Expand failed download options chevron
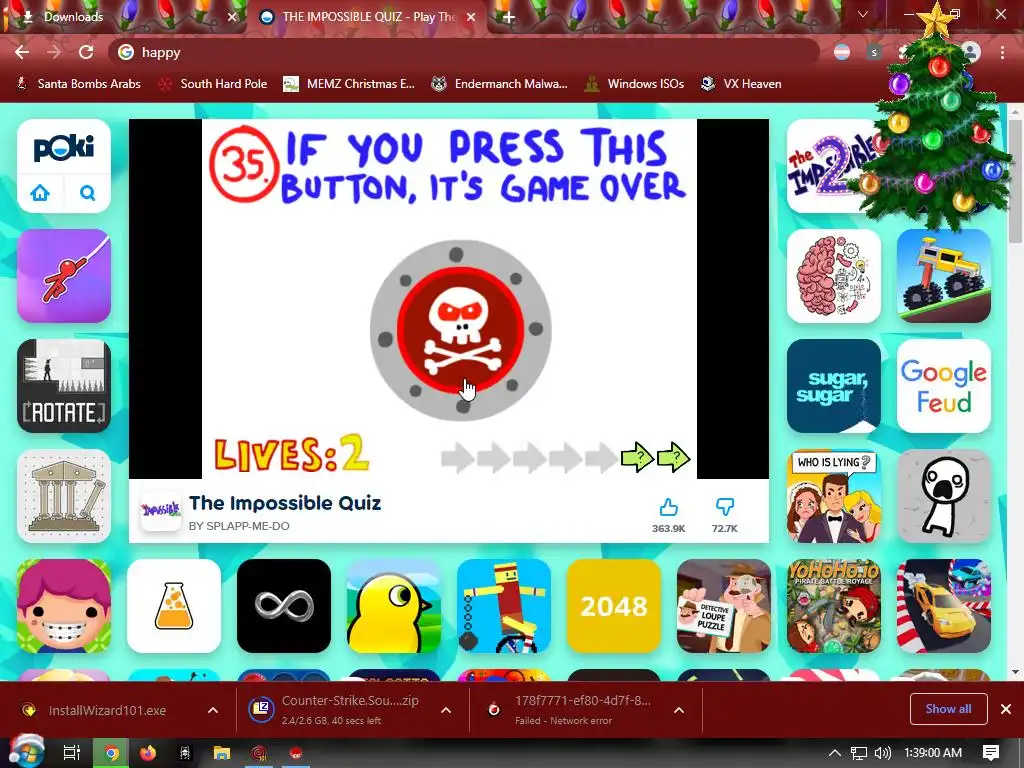The image size is (1024, 768). click(679, 710)
